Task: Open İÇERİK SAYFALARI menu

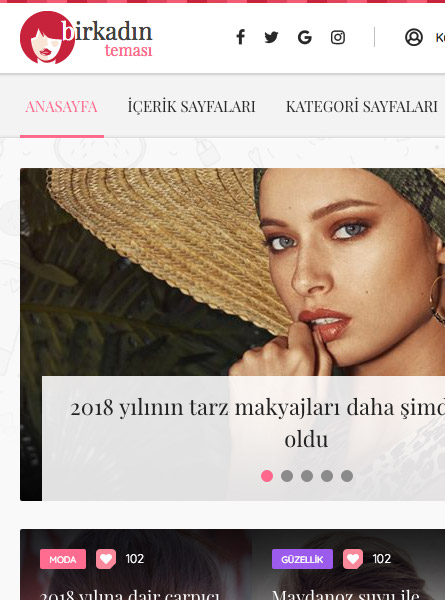Action: [191, 106]
